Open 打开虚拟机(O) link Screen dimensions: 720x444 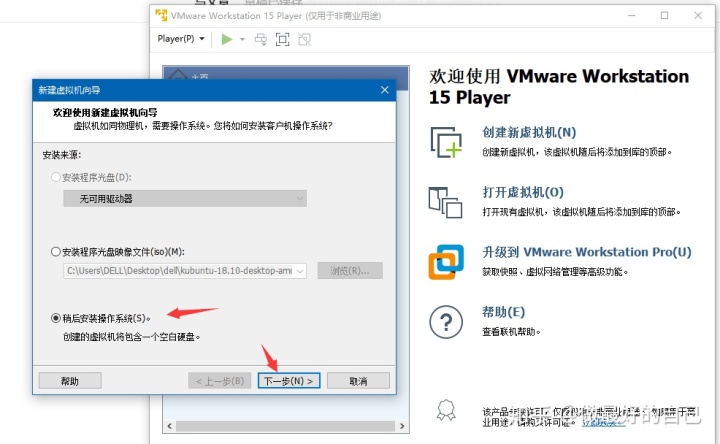(x=523, y=192)
